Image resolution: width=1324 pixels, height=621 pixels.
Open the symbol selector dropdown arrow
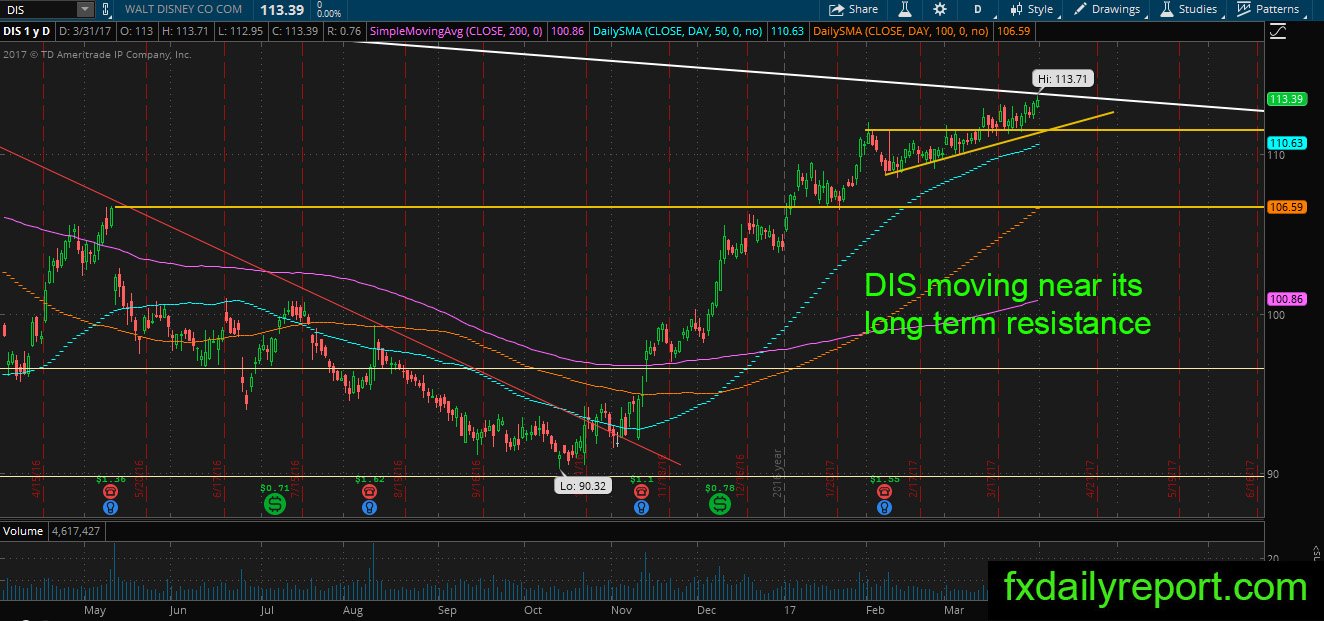click(85, 9)
